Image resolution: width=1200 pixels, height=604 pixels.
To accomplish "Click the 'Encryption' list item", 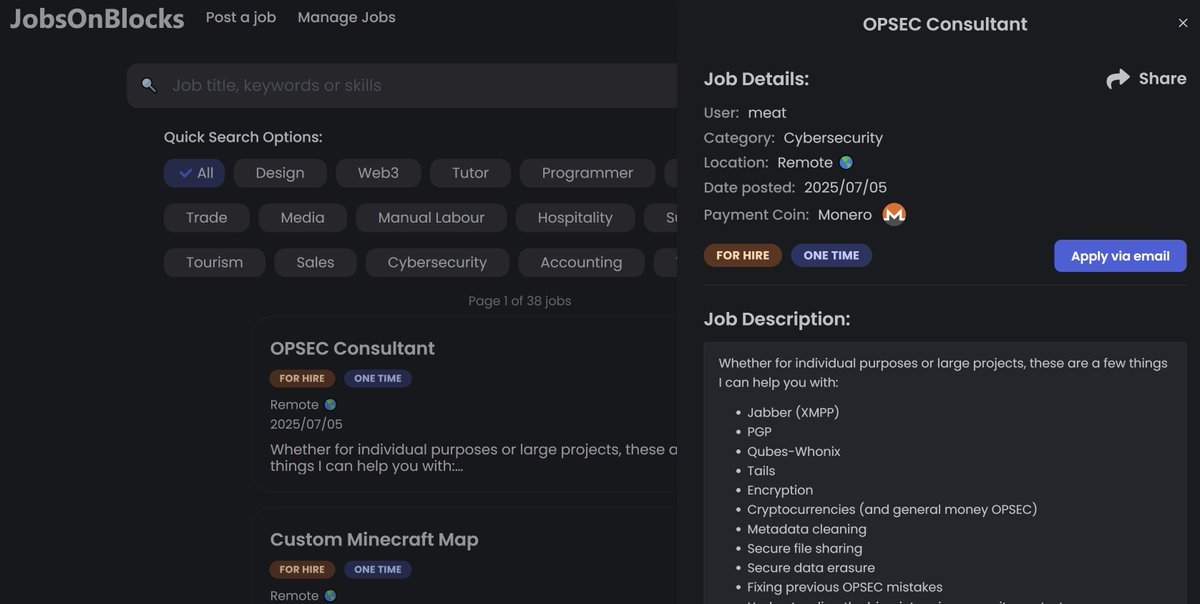I will point(780,490).
